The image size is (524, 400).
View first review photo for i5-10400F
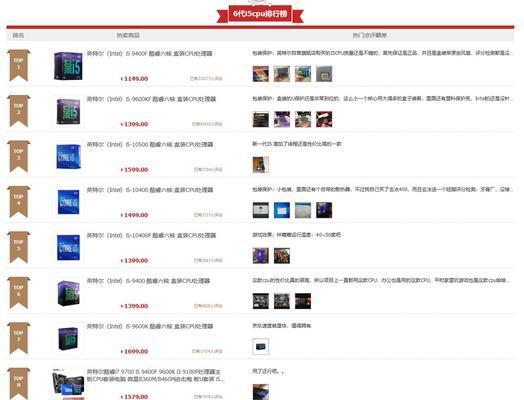click(261, 256)
